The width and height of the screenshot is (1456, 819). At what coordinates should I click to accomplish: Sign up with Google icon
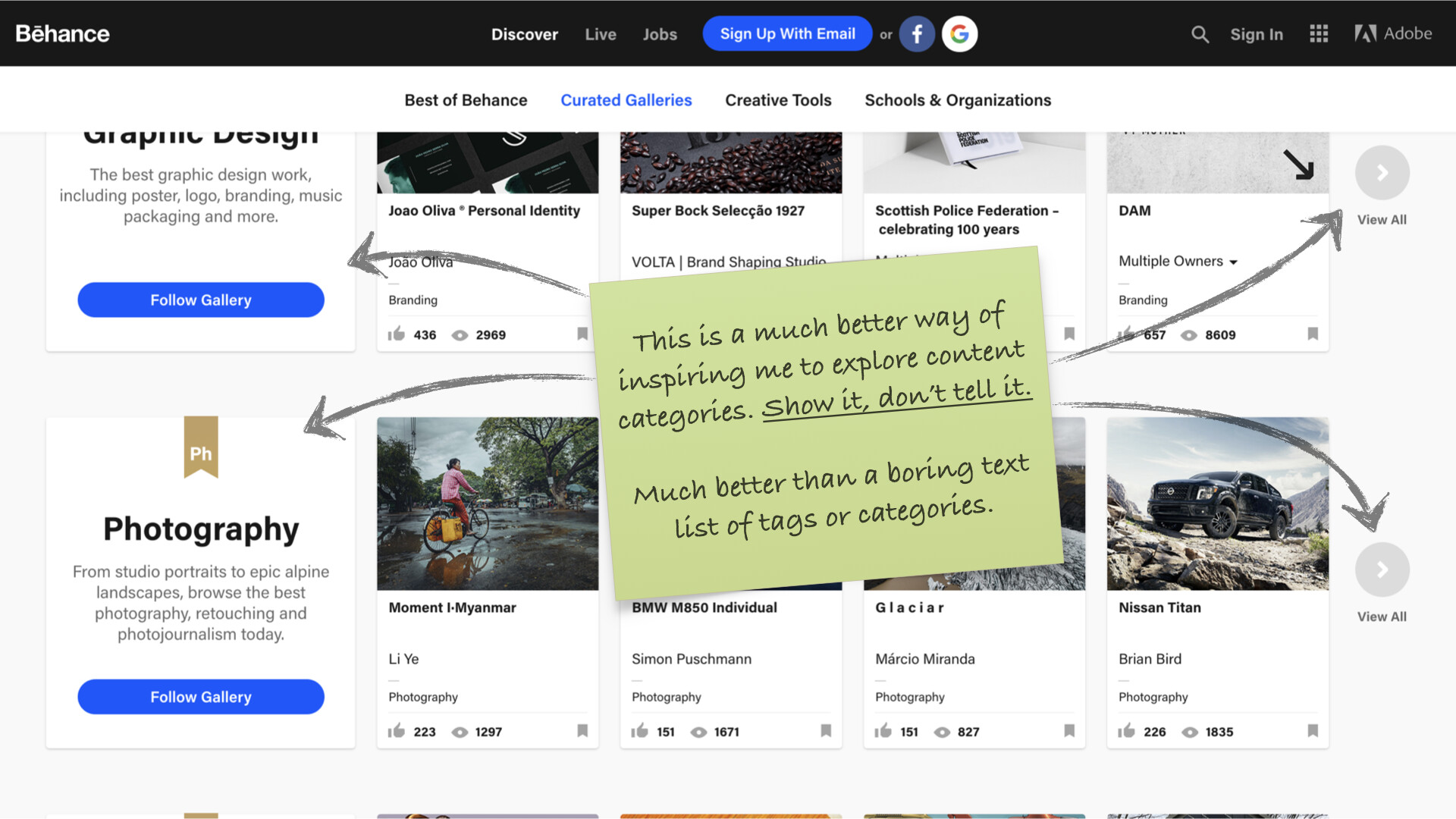point(959,34)
